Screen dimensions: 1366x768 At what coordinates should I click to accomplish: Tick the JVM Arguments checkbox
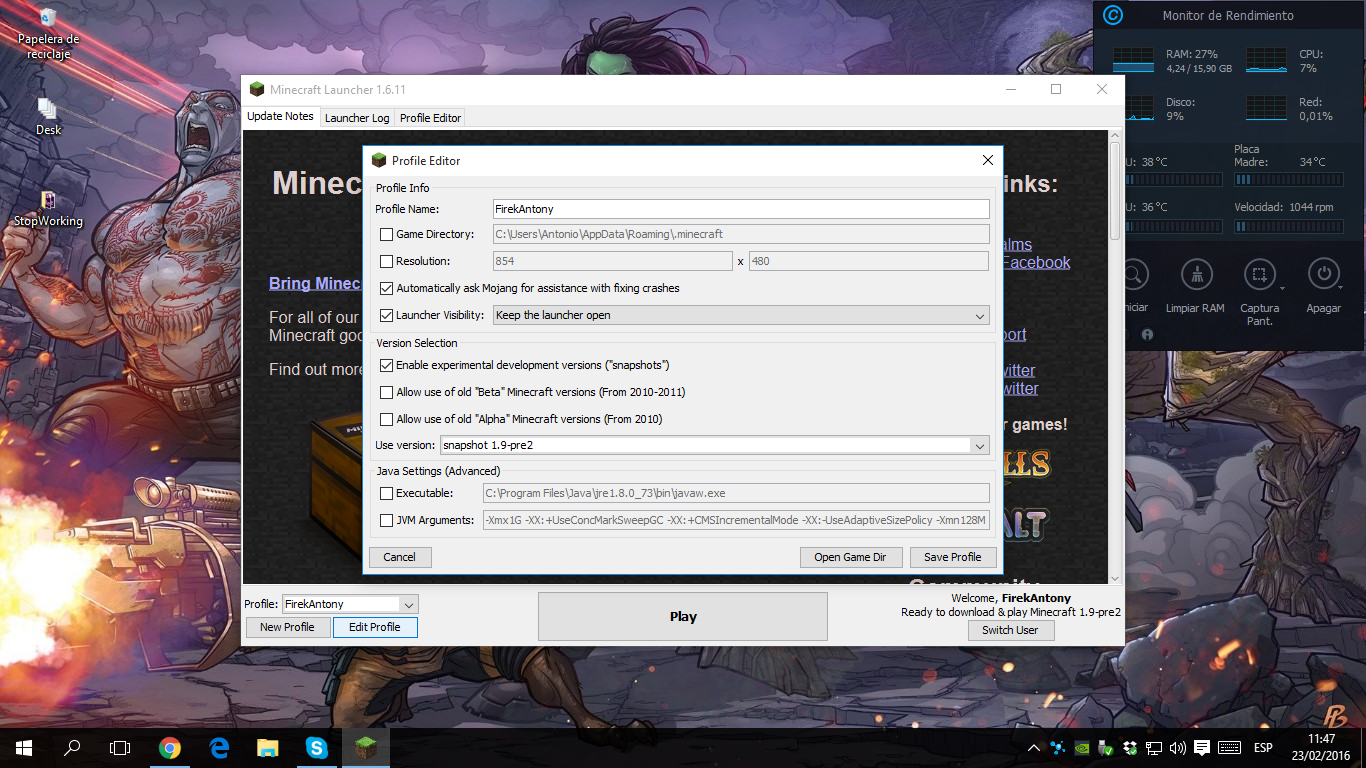coord(386,520)
